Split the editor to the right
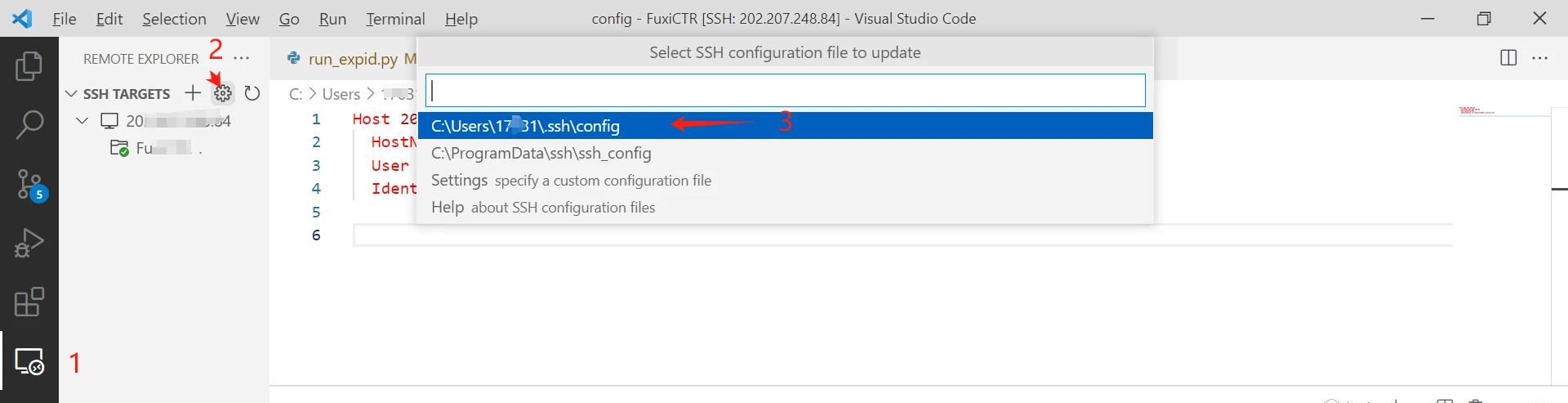The width and height of the screenshot is (1568, 403). [x=1508, y=58]
